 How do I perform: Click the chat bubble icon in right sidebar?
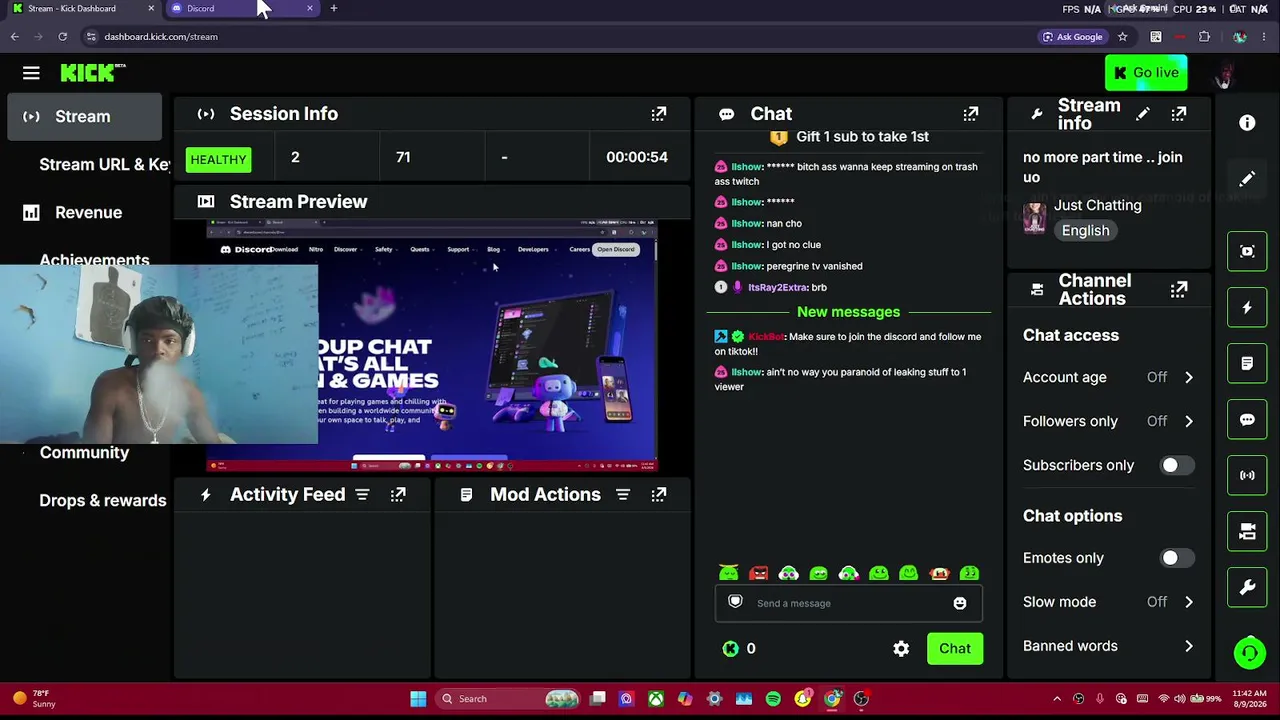point(1247,420)
